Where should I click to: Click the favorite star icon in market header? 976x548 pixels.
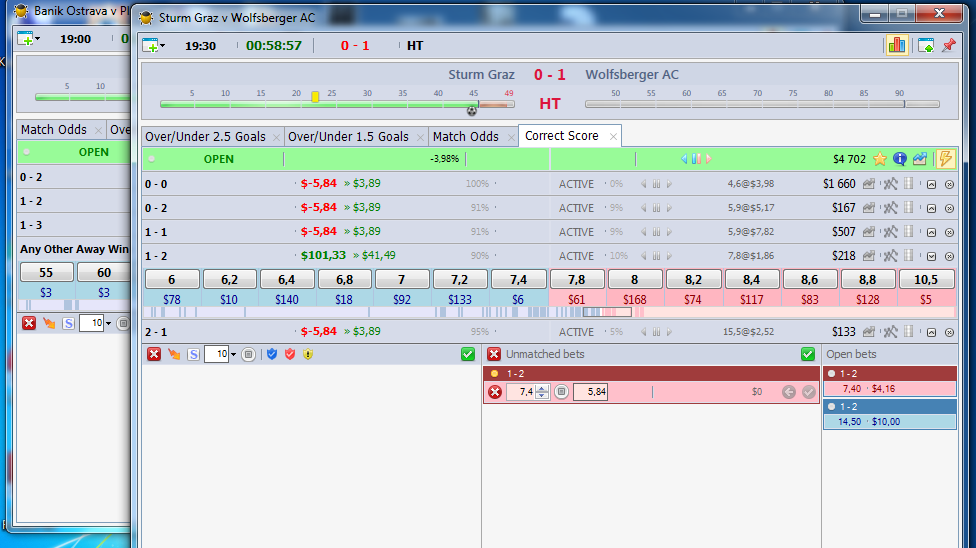(880, 159)
